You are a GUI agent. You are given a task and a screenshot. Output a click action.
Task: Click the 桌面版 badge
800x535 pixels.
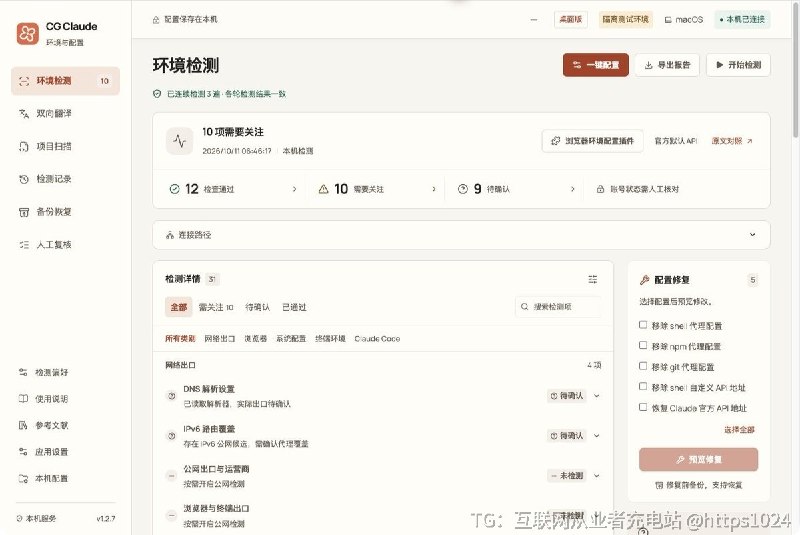point(571,20)
